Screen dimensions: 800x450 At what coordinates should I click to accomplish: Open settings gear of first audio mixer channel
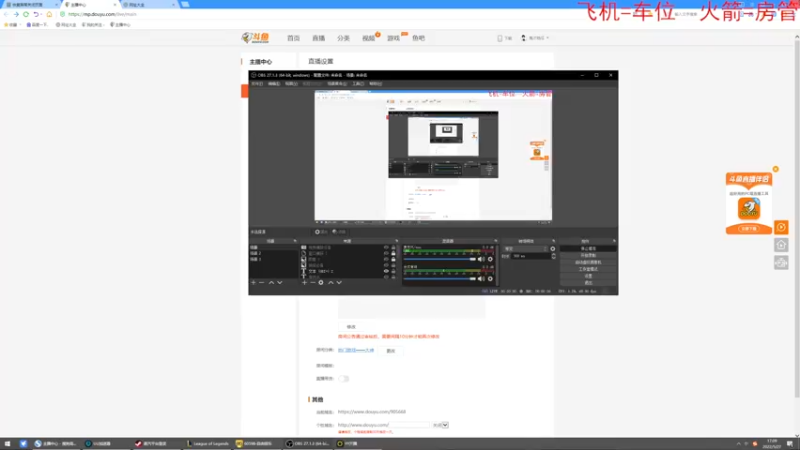click(x=490, y=259)
